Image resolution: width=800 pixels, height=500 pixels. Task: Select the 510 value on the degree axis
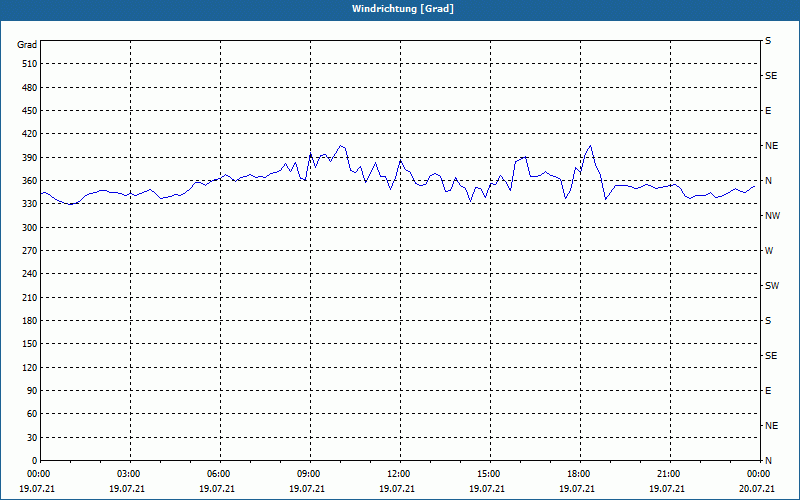[x=30, y=64]
